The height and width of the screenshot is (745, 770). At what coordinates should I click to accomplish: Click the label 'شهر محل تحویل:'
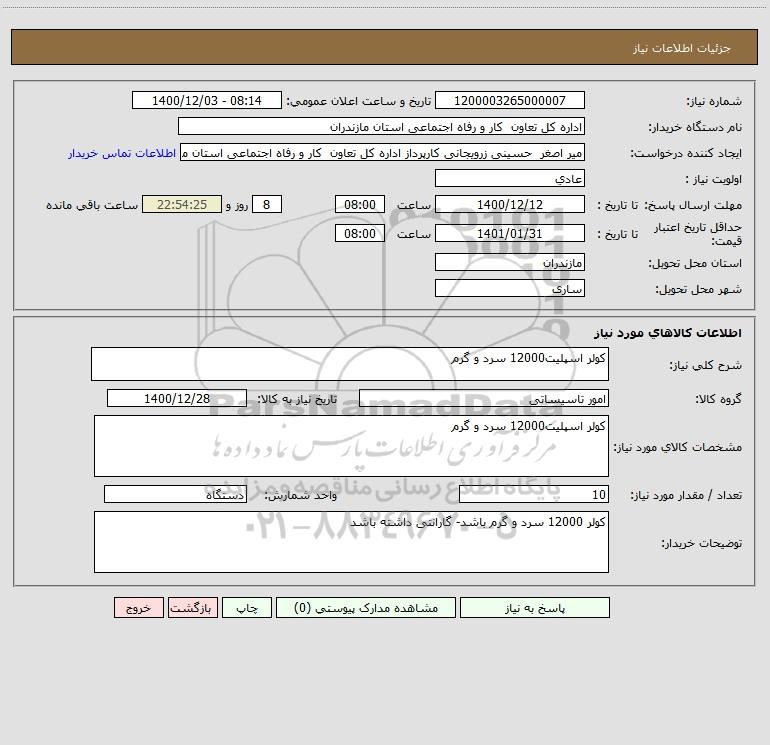[x=699, y=289]
